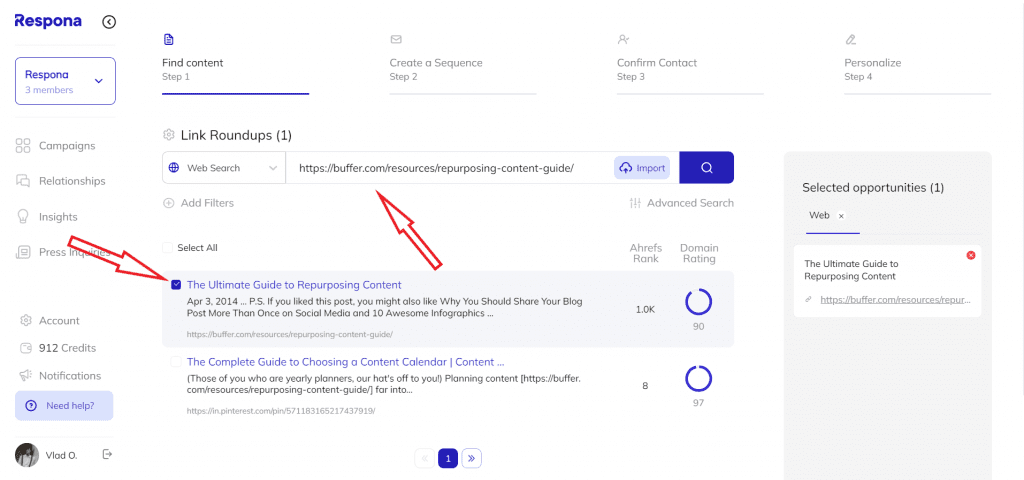
Task: Open the buffer.com link in Selected opportunities
Action: pos(895,300)
